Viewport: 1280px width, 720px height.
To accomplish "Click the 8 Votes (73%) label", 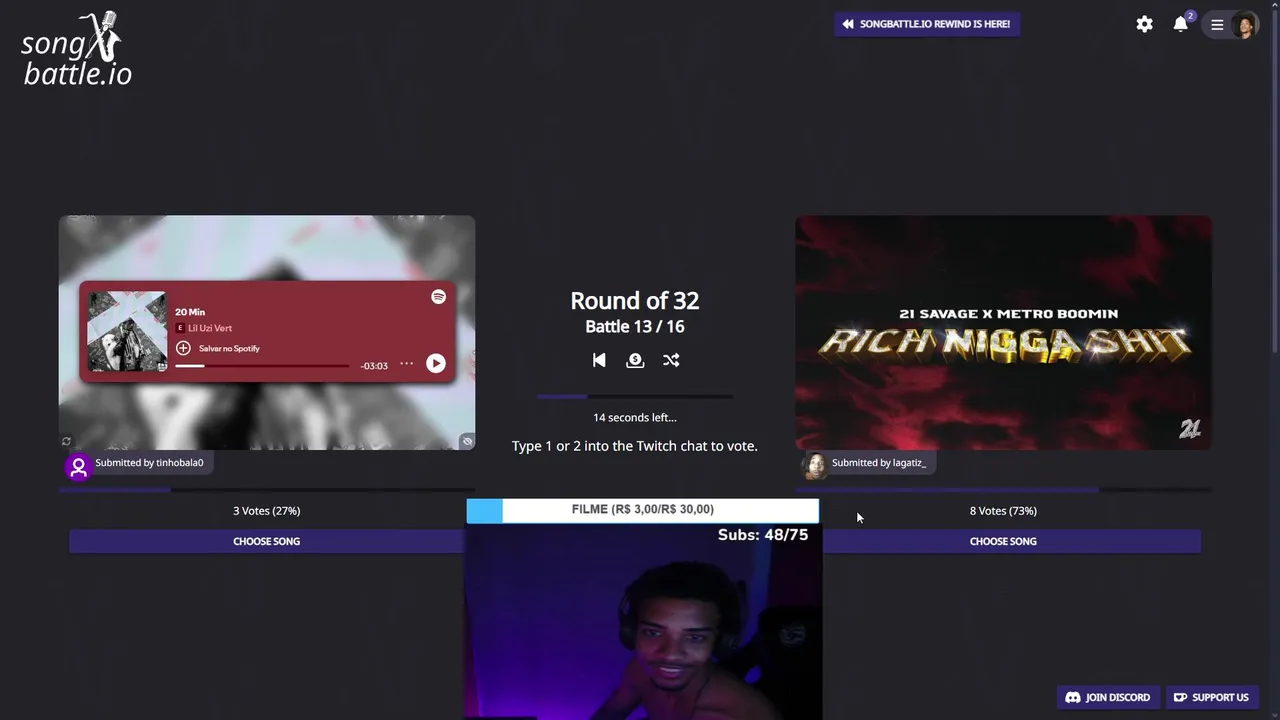I will coord(1003,511).
